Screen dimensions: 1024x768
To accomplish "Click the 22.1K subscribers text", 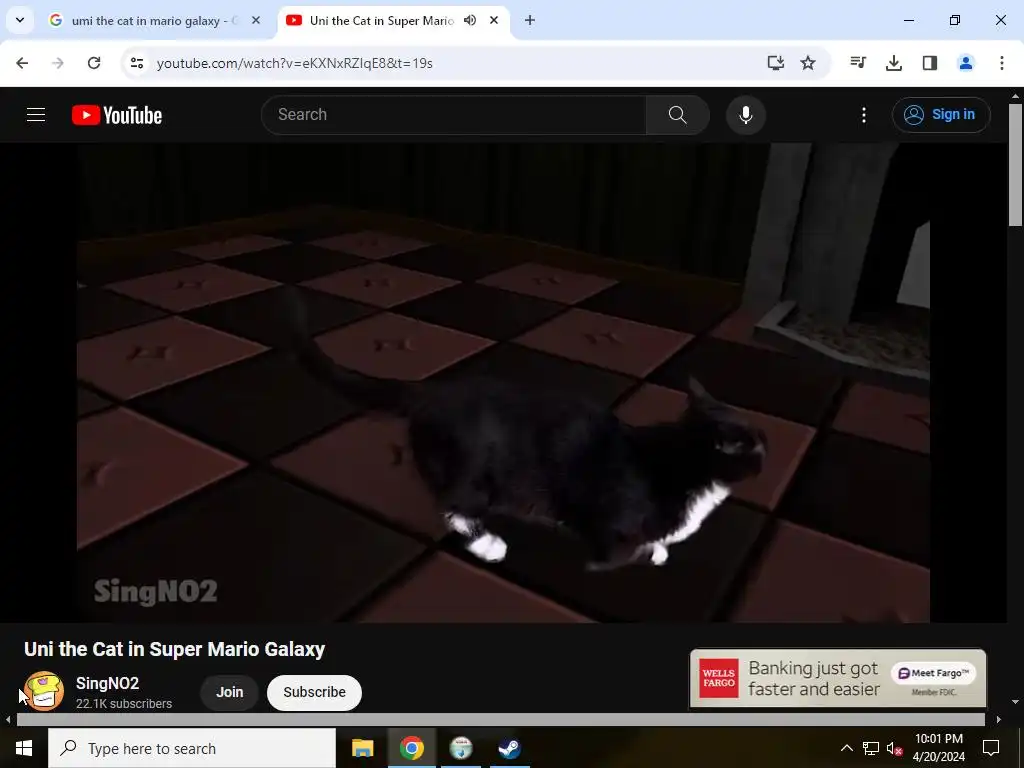I will 124,703.
